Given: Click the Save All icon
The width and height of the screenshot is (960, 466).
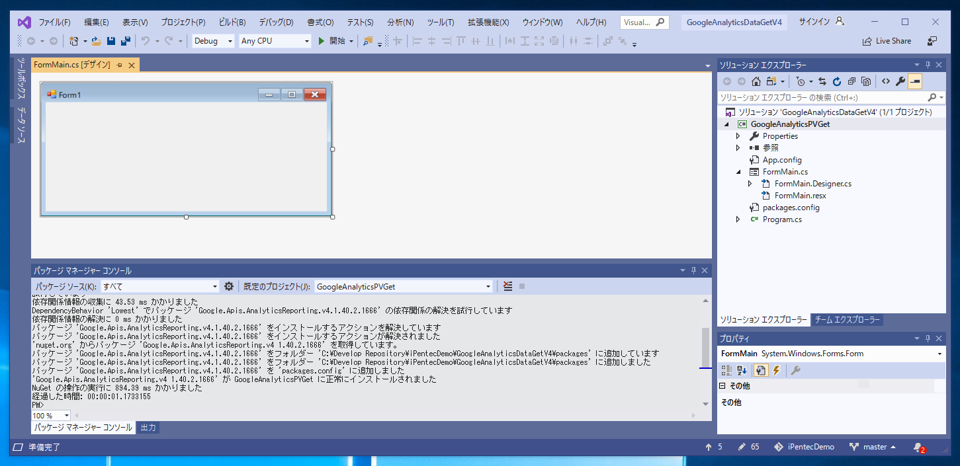Looking at the screenshot, I should (126, 41).
